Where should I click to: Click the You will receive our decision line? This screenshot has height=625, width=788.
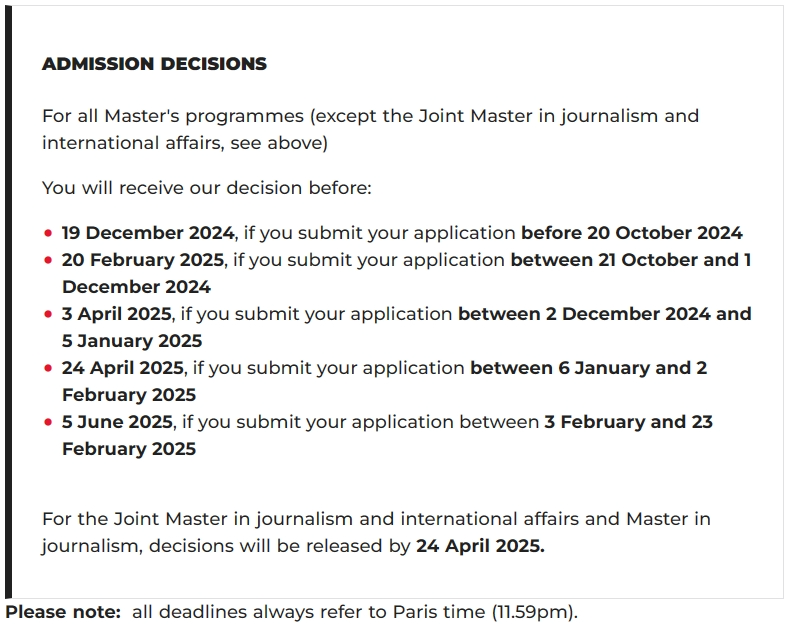(207, 188)
